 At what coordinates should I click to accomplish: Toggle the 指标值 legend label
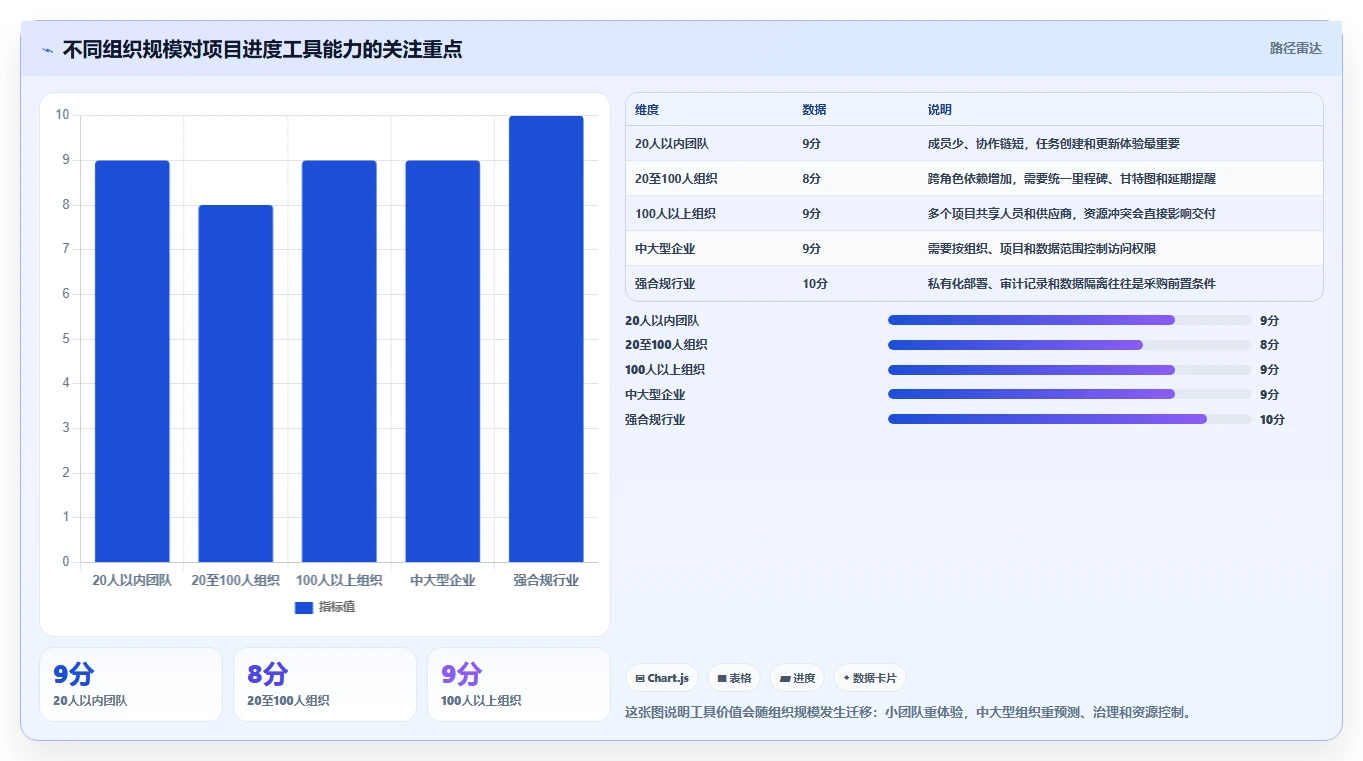pos(337,607)
